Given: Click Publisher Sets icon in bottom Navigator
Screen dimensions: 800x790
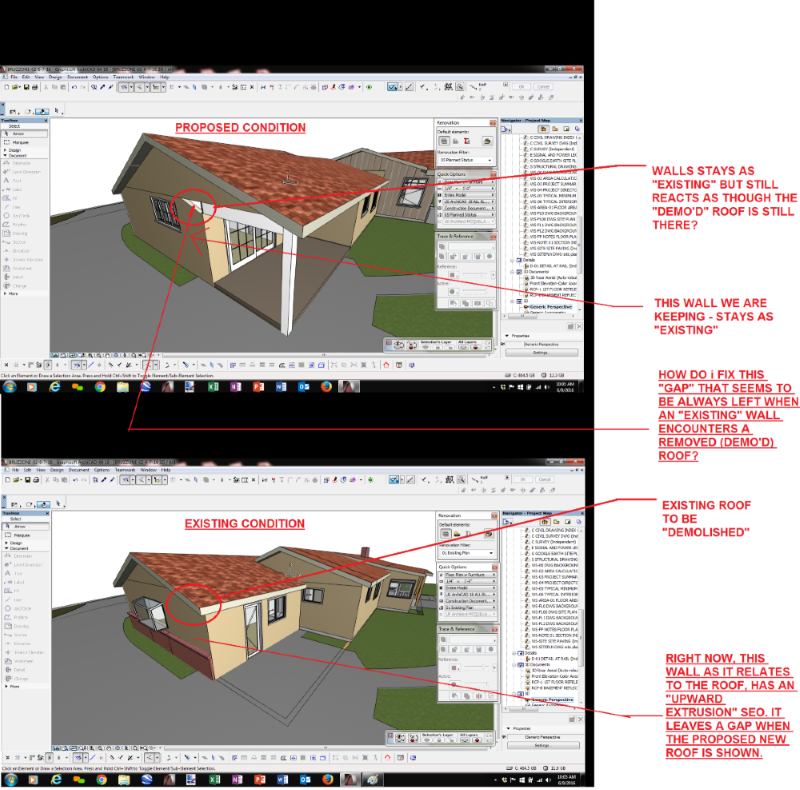Looking at the screenshot, I should 579,522.
